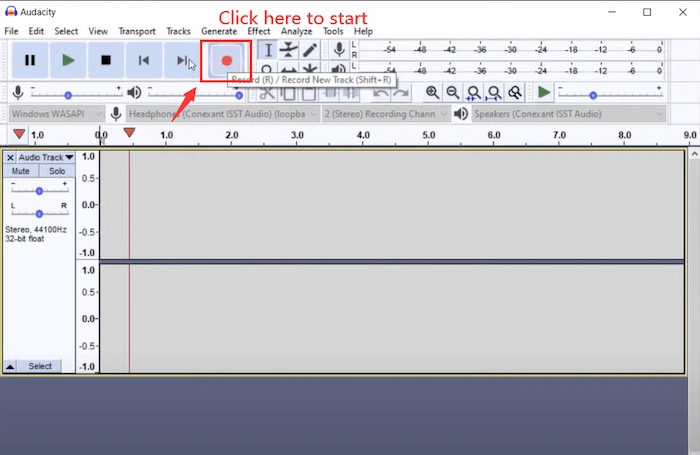Click the Undo arrow icon
This screenshot has height=455, width=700.
click(380, 93)
